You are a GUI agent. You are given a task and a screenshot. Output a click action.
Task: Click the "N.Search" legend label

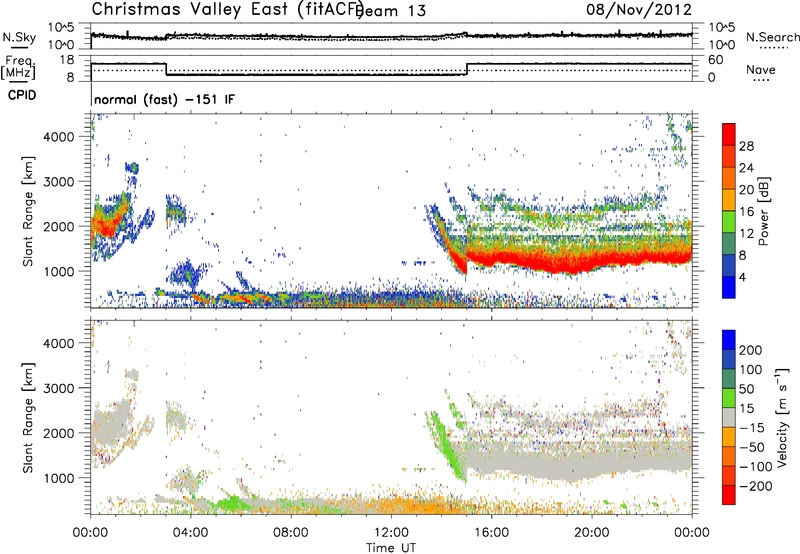click(772, 37)
